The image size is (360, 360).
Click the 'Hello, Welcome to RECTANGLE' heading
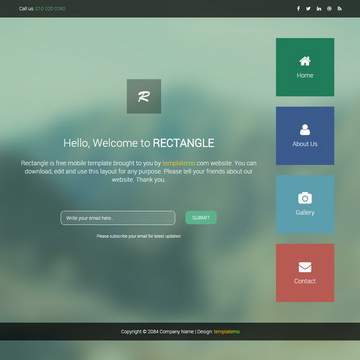pos(139,143)
